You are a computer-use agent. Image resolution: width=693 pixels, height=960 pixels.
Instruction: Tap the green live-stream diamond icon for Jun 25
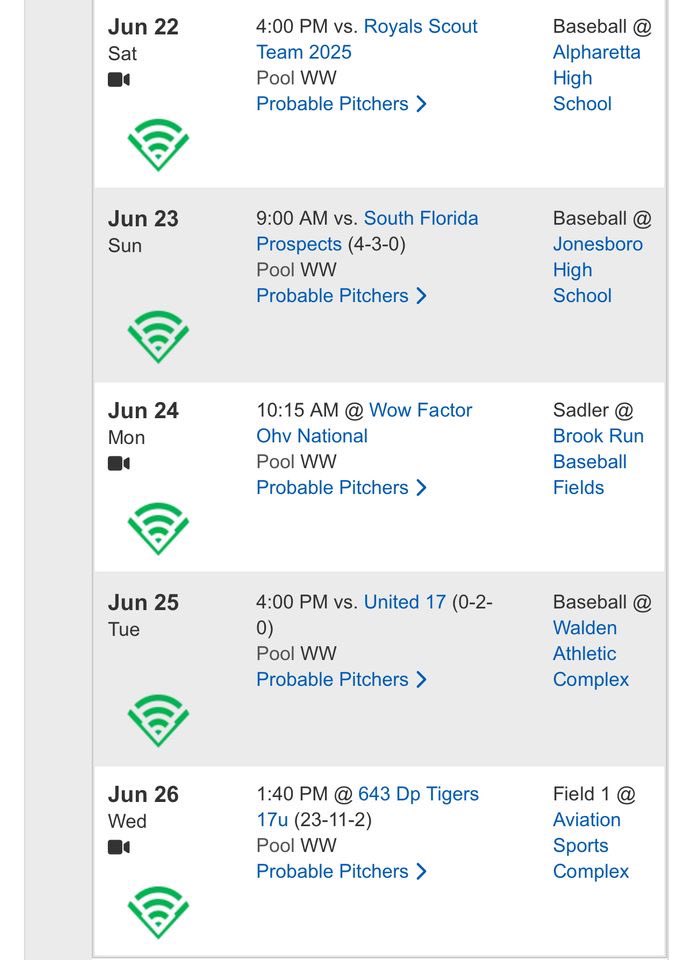point(158,721)
